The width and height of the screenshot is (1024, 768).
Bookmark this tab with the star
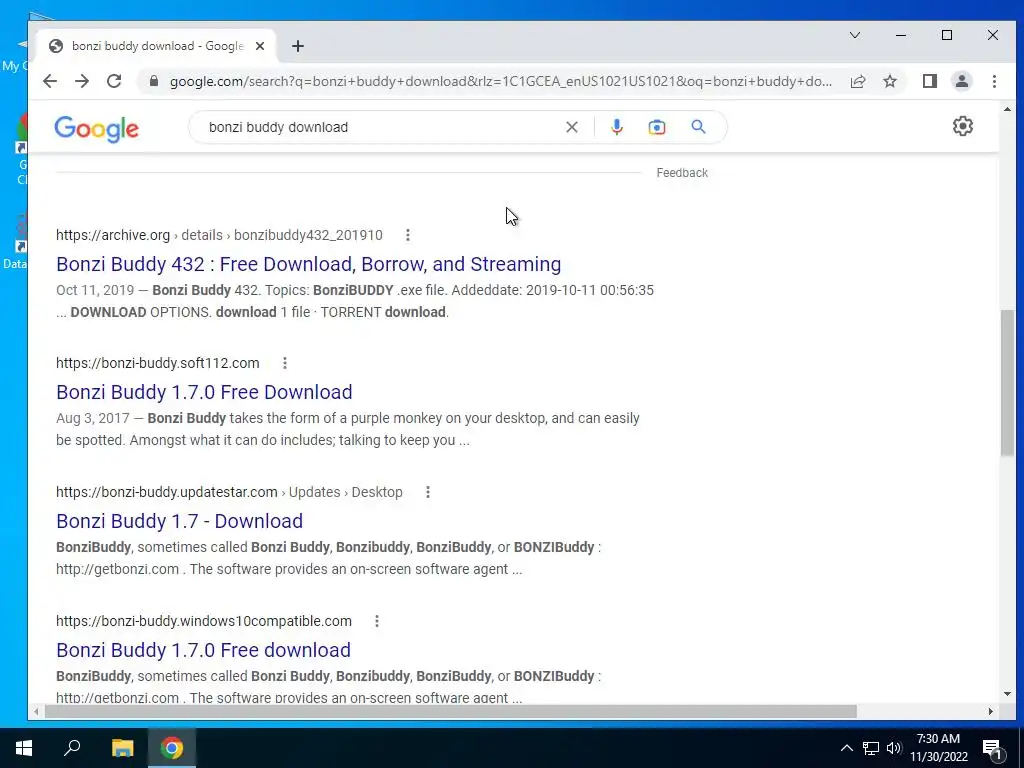point(890,81)
